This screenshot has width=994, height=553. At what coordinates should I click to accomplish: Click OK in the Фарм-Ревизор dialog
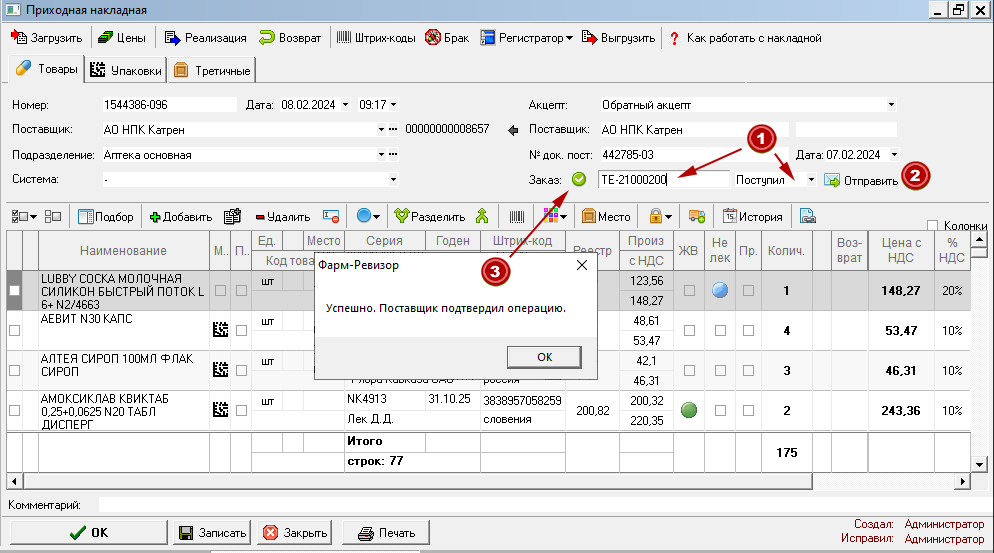[544, 357]
